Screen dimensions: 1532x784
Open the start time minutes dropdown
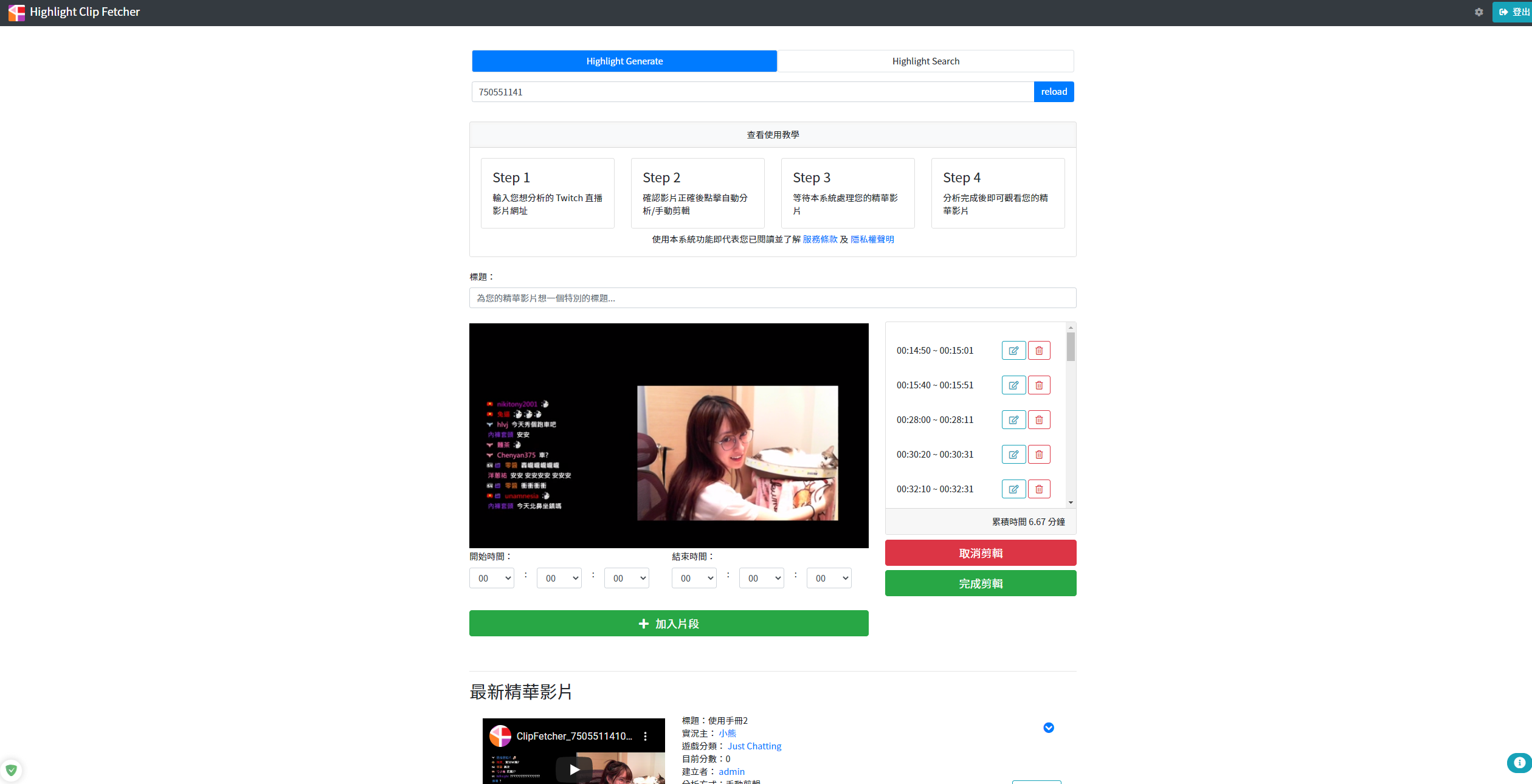click(x=559, y=578)
